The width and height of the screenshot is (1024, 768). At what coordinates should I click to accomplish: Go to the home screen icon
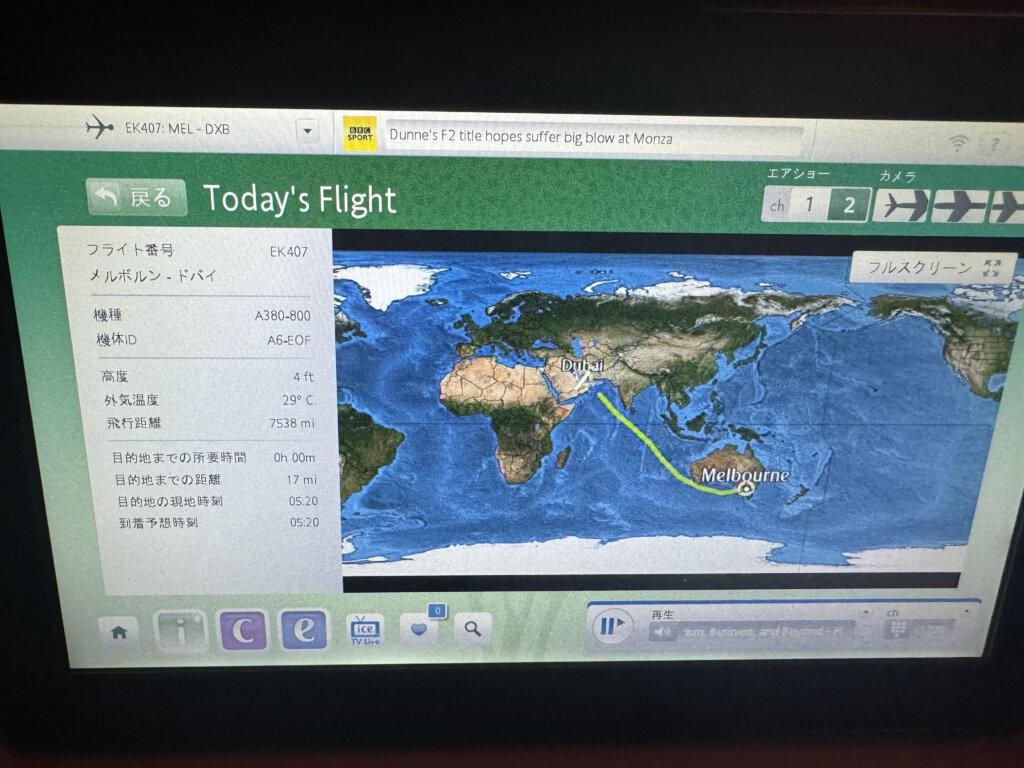click(119, 632)
